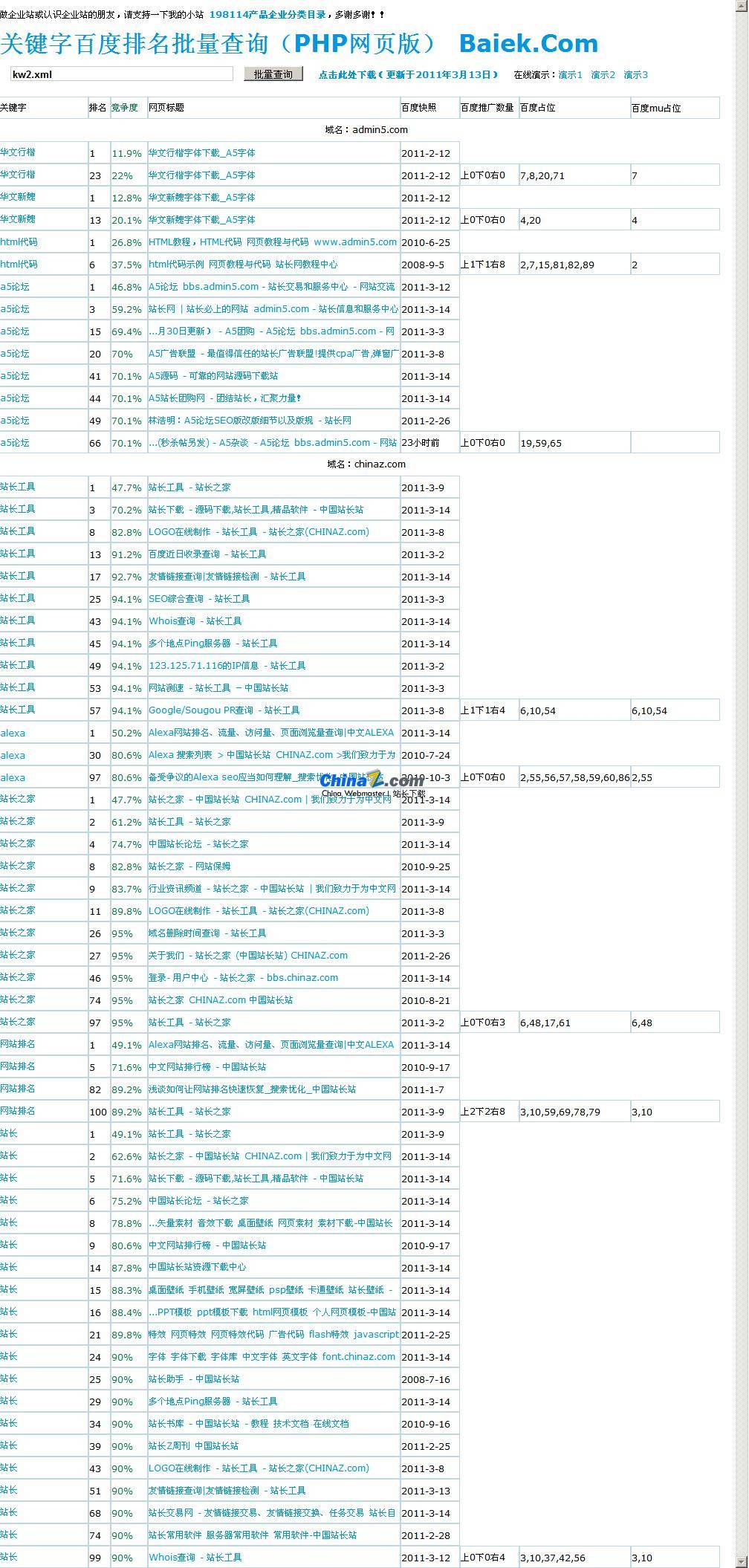Image resolution: width=749 pixels, height=1568 pixels.
Task: Open the Alexa 搜索列表 title link
Action: [x=272, y=755]
